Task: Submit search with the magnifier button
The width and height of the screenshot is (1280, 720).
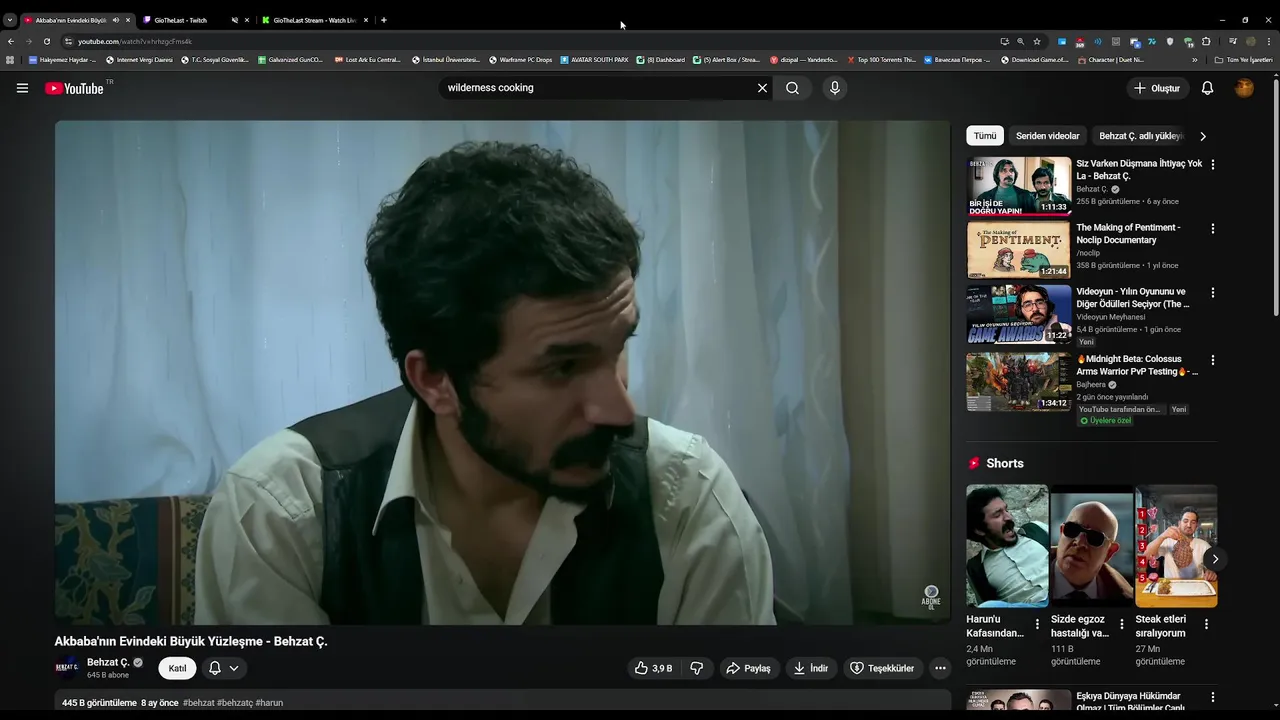Action: 792,88
